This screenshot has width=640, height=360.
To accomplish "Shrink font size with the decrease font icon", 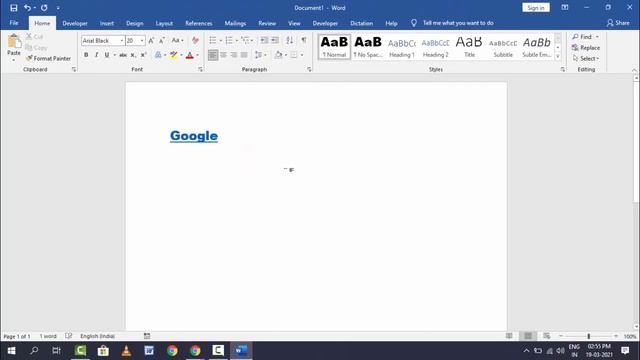I will (162, 40).
